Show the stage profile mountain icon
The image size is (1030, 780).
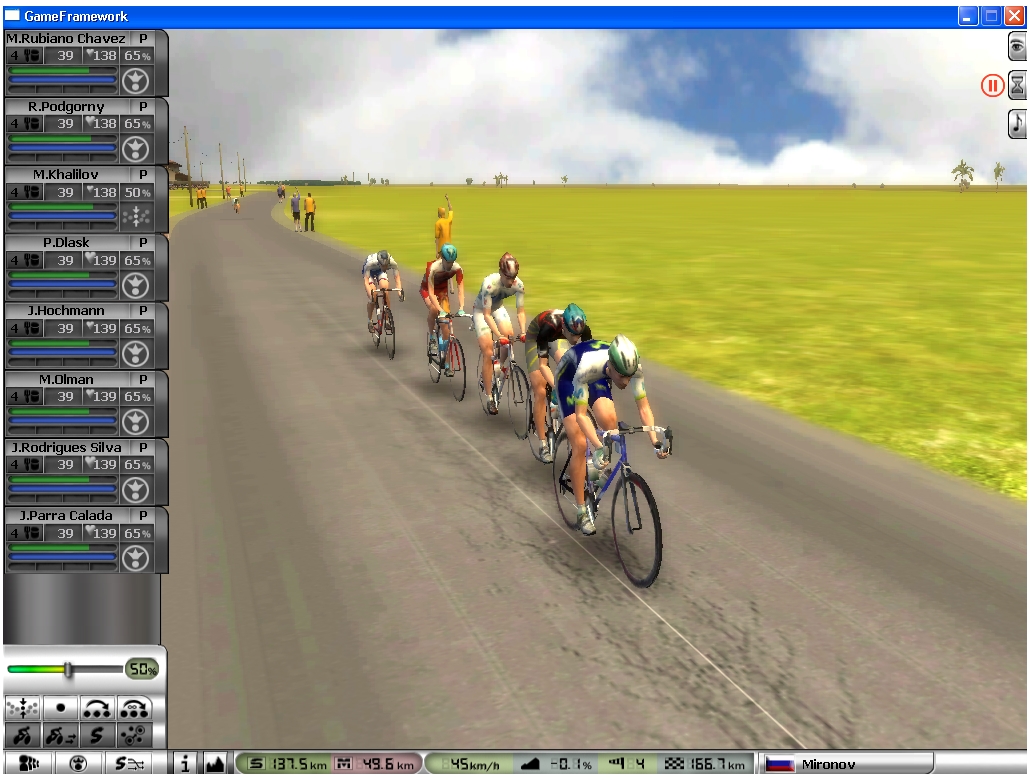pyautogui.click(x=214, y=764)
